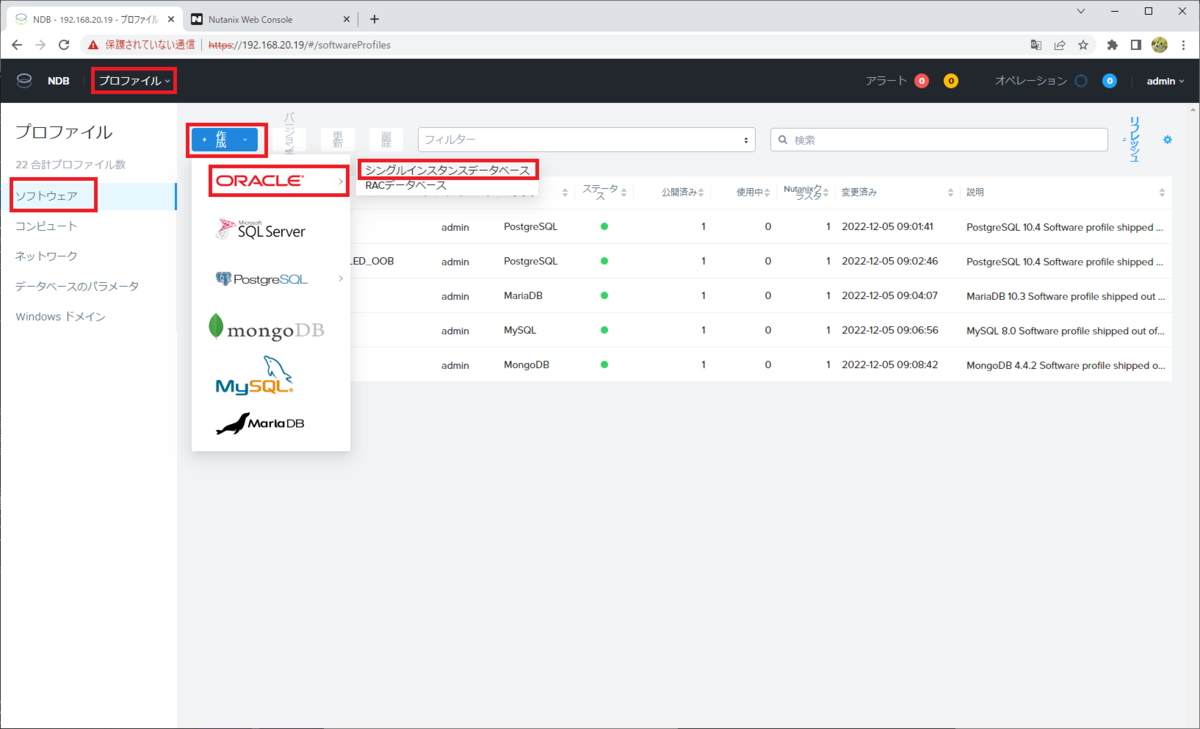Viewport: 1200px width, 729px height.
Task: Select シングルインスタンスデータベース submenu item
Action: [447, 171]
